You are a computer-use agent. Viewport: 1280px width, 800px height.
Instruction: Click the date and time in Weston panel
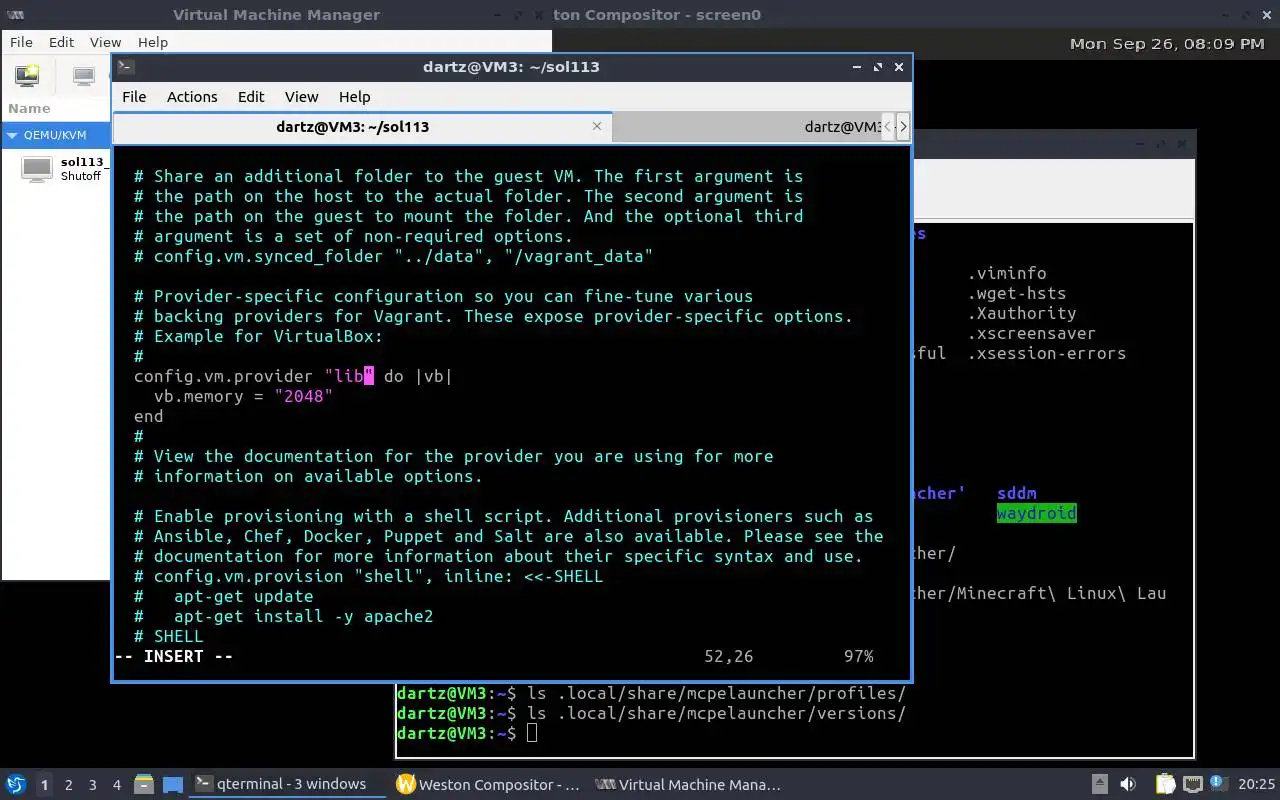click(1167, 43)
